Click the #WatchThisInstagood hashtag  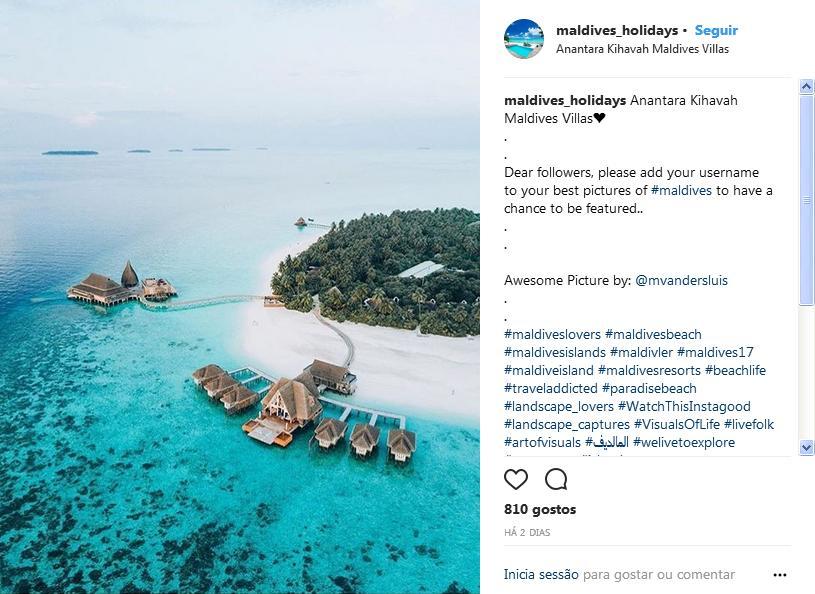pos(684,407)
